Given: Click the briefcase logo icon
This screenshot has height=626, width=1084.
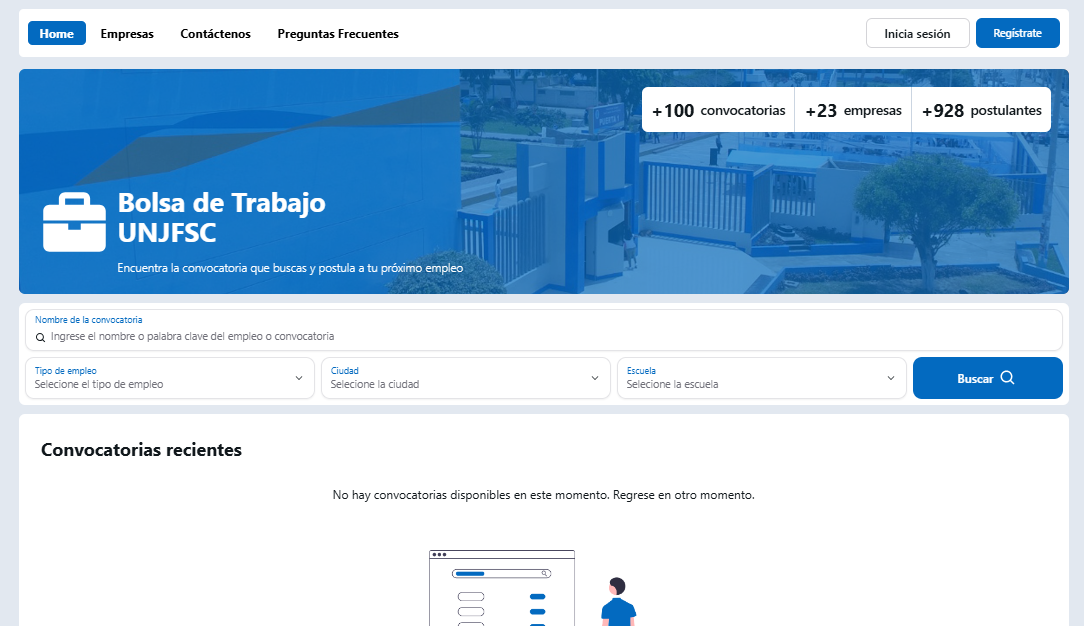Looking at the screenshot, I should click(73, 220).
